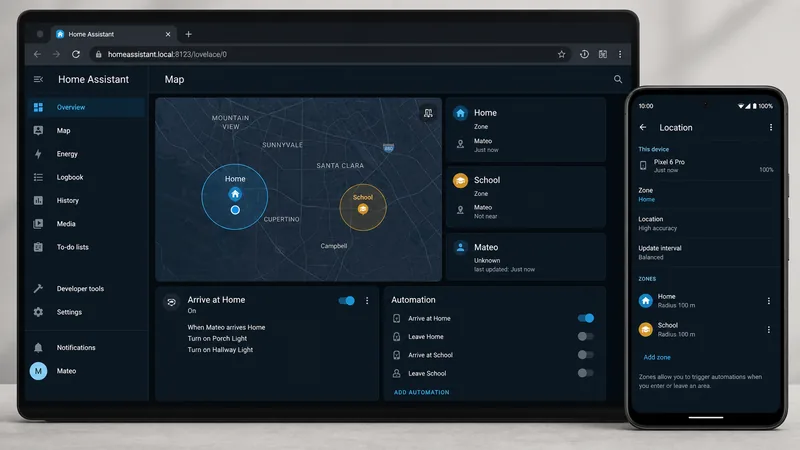The height and width of the screenshot is (450, 800).
Task: Click the Home zone marker on map
Action: (235, 194)
